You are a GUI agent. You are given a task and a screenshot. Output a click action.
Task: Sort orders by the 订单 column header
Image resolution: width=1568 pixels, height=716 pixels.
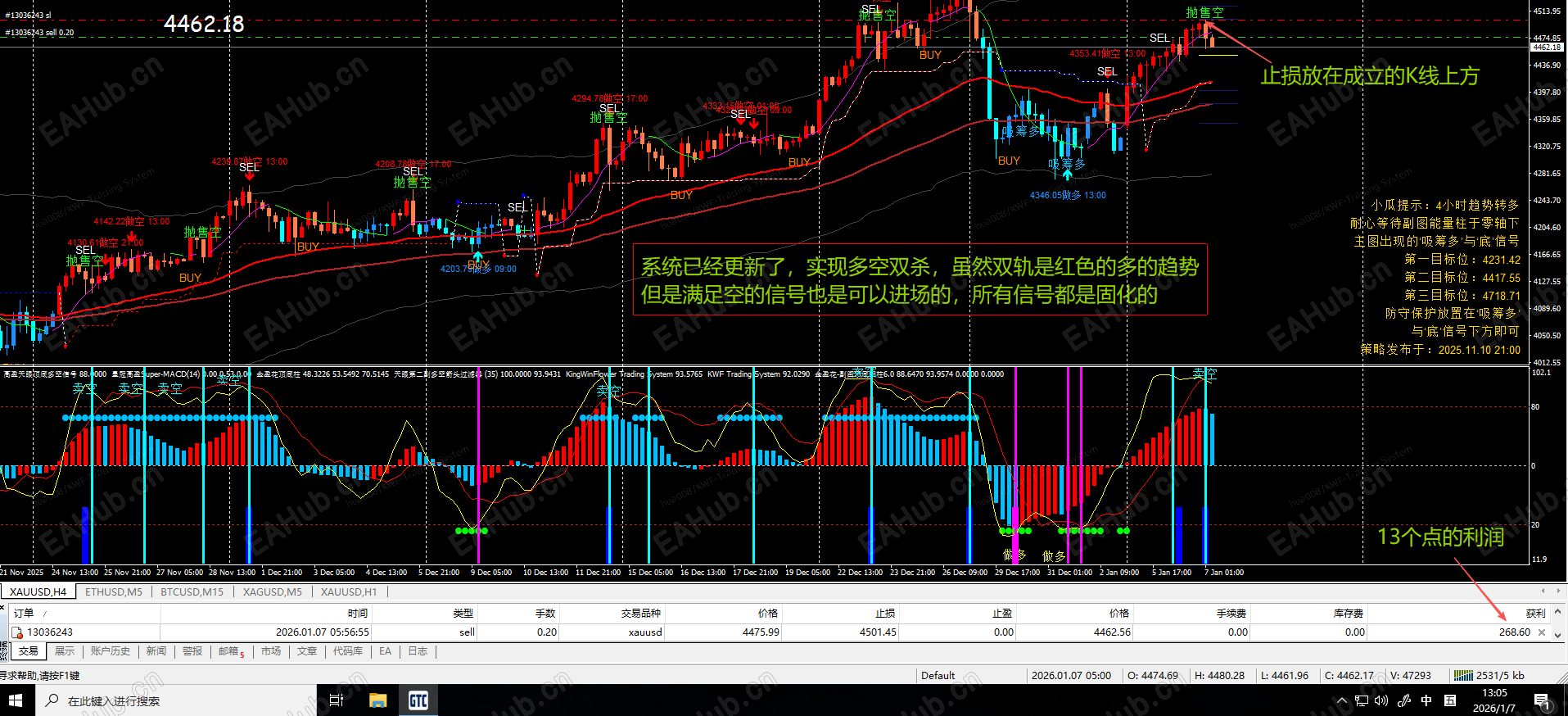coord(84,613)
